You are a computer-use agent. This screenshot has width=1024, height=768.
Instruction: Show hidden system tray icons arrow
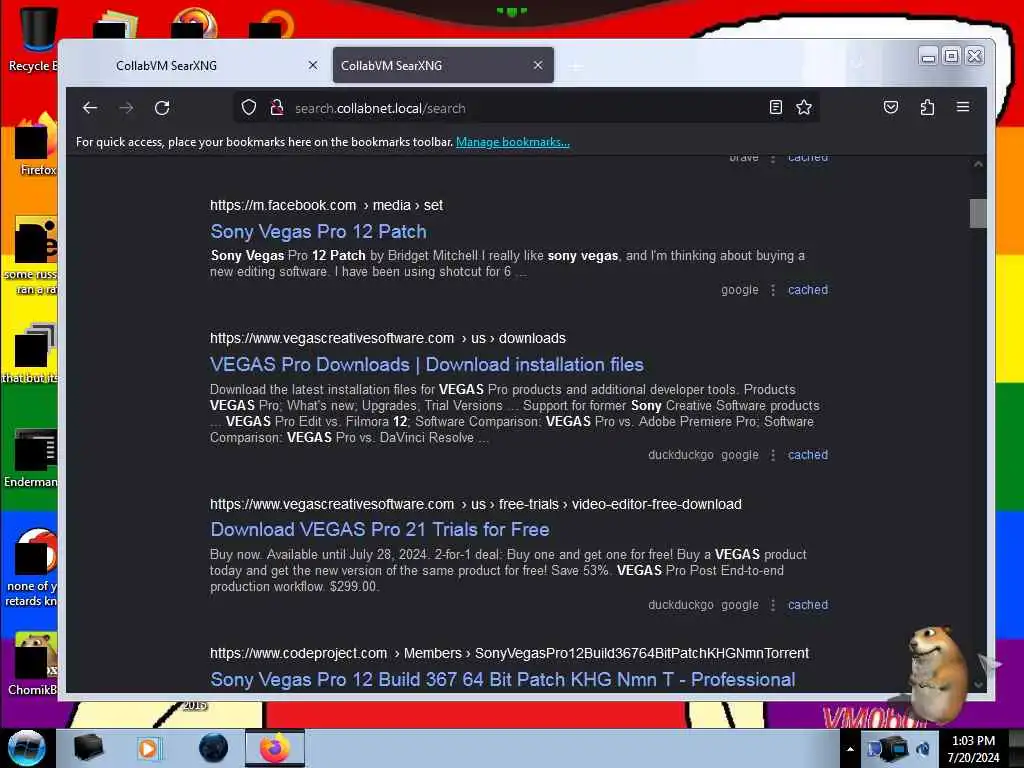[850, 749]
